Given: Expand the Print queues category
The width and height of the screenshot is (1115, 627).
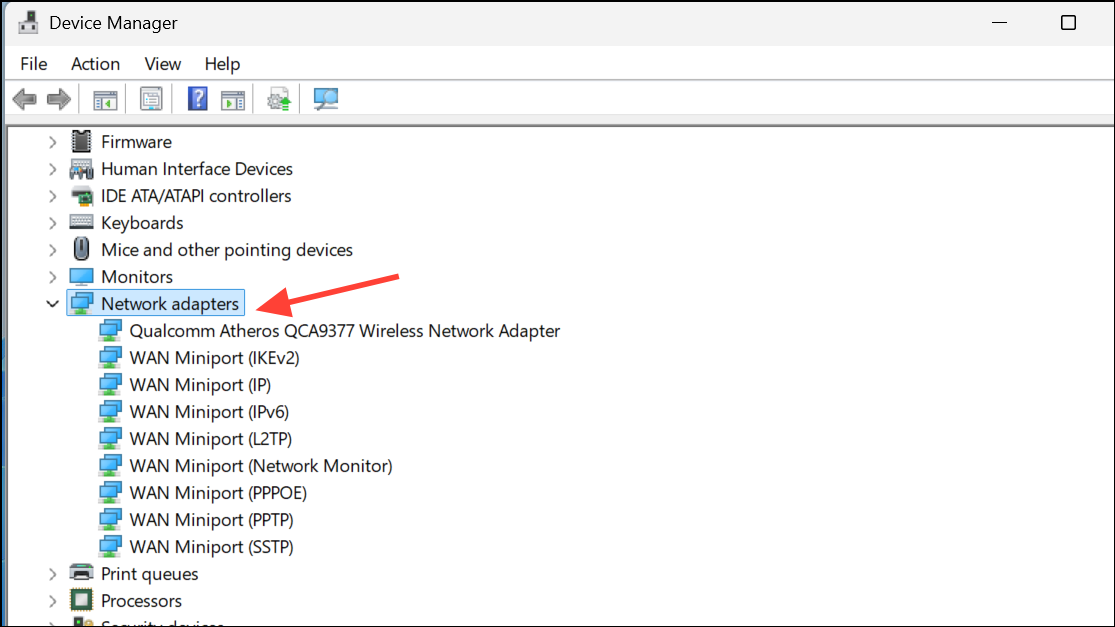Looking at the screenshot, I should (52, 573).
